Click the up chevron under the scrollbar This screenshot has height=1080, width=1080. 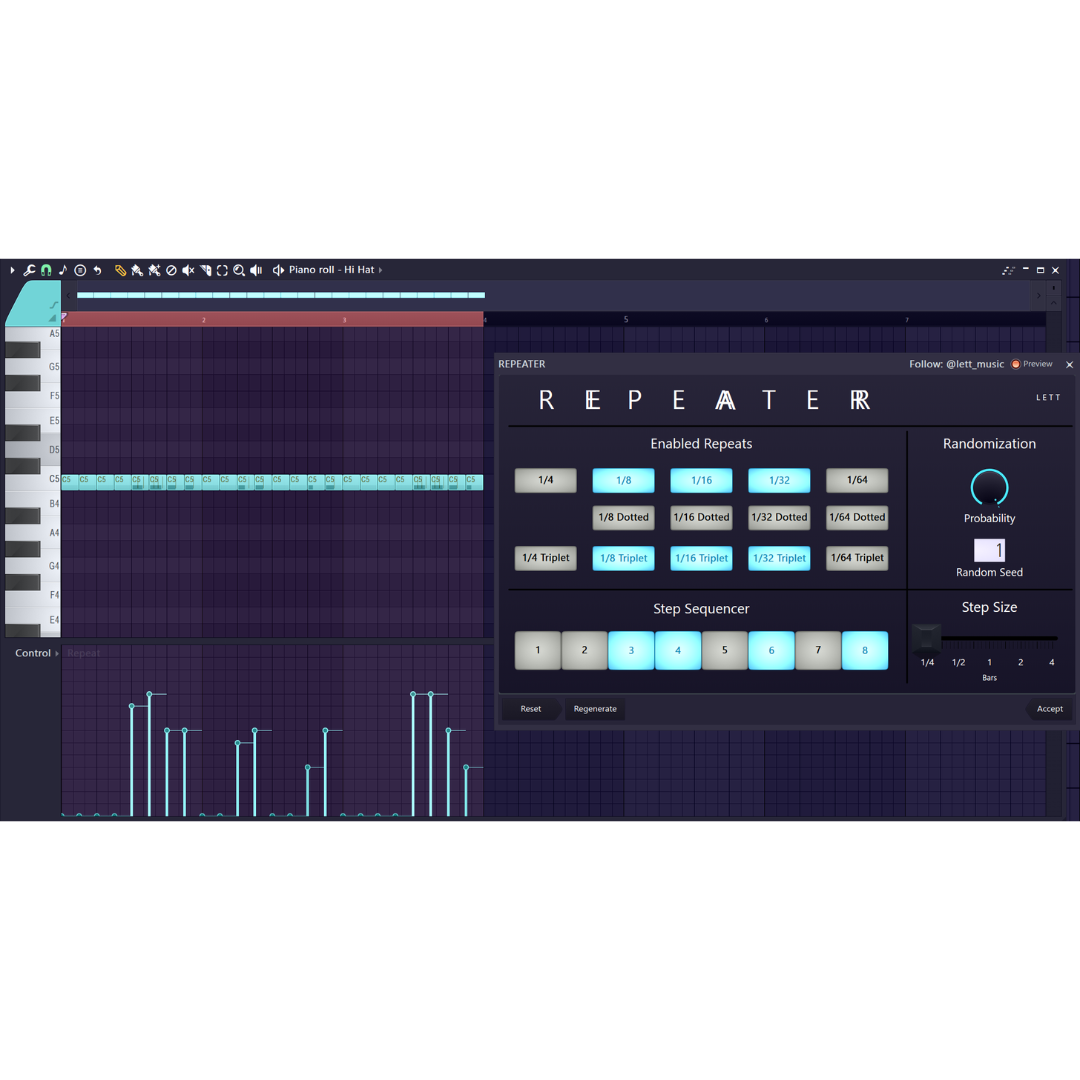(x=1053, y=302)
